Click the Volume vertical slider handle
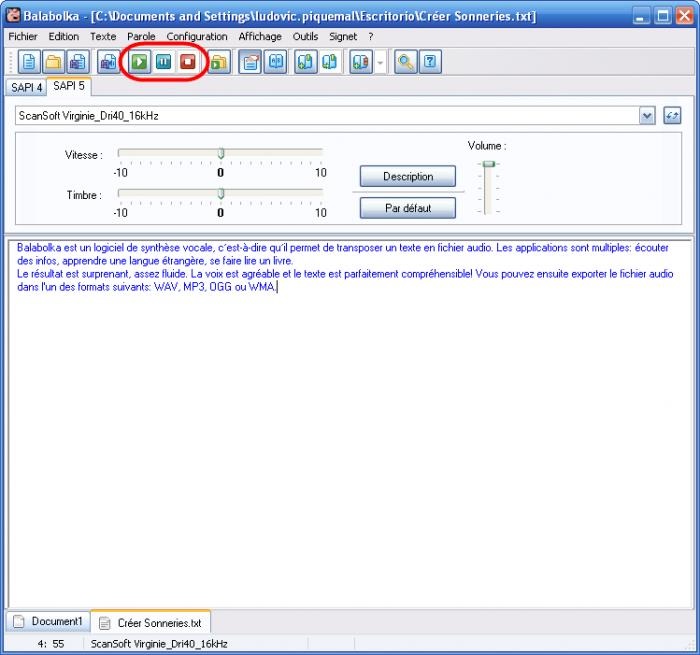 point(489,164)
